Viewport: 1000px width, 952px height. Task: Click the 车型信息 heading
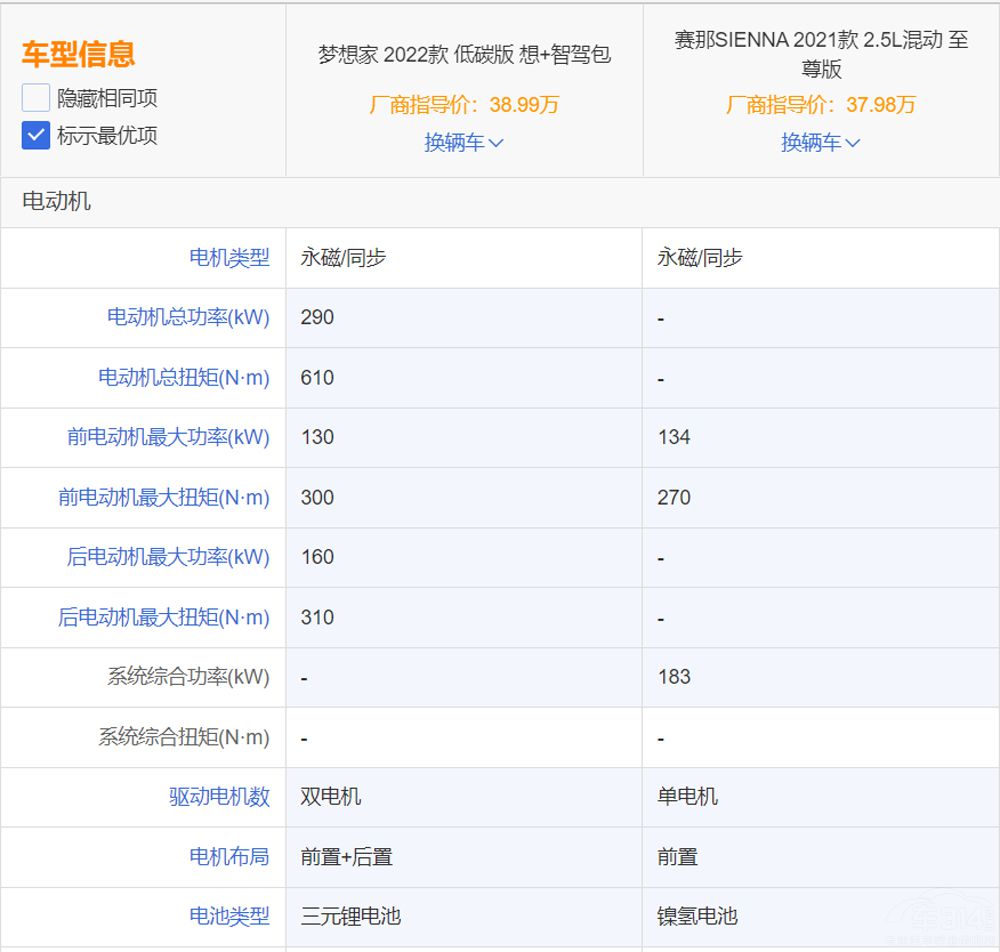[x=78, y=54]
